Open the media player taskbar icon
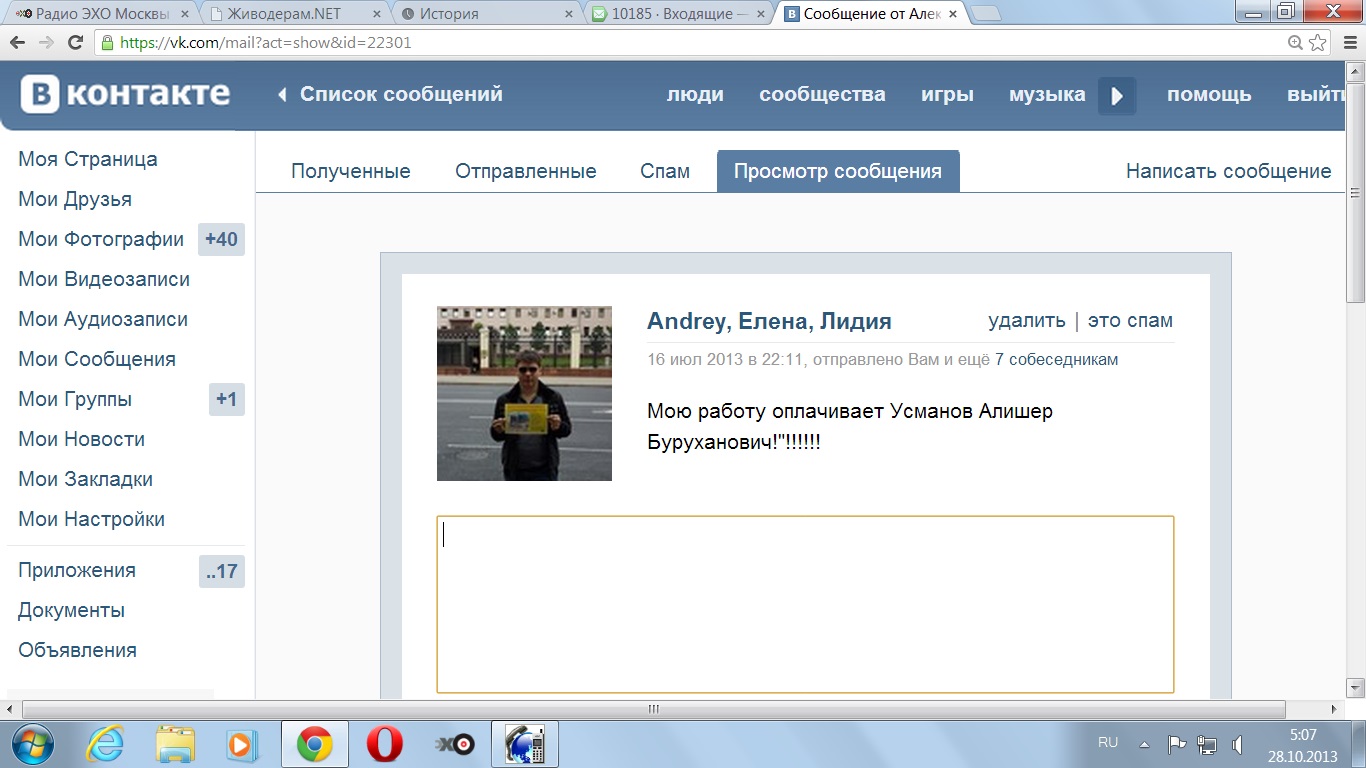 pyautogui.click(x=242, y=744)
